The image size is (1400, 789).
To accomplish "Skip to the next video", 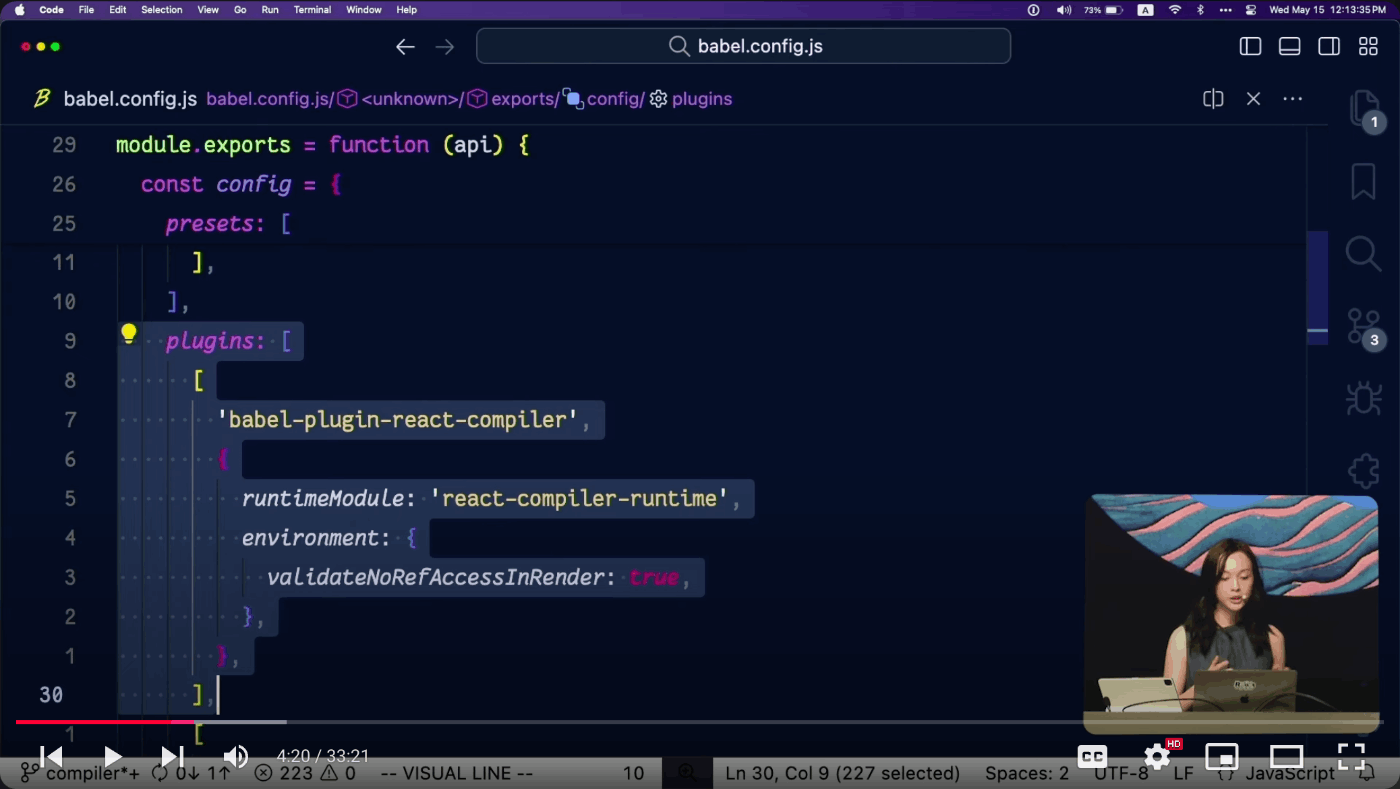I will (x=172, y=757).
